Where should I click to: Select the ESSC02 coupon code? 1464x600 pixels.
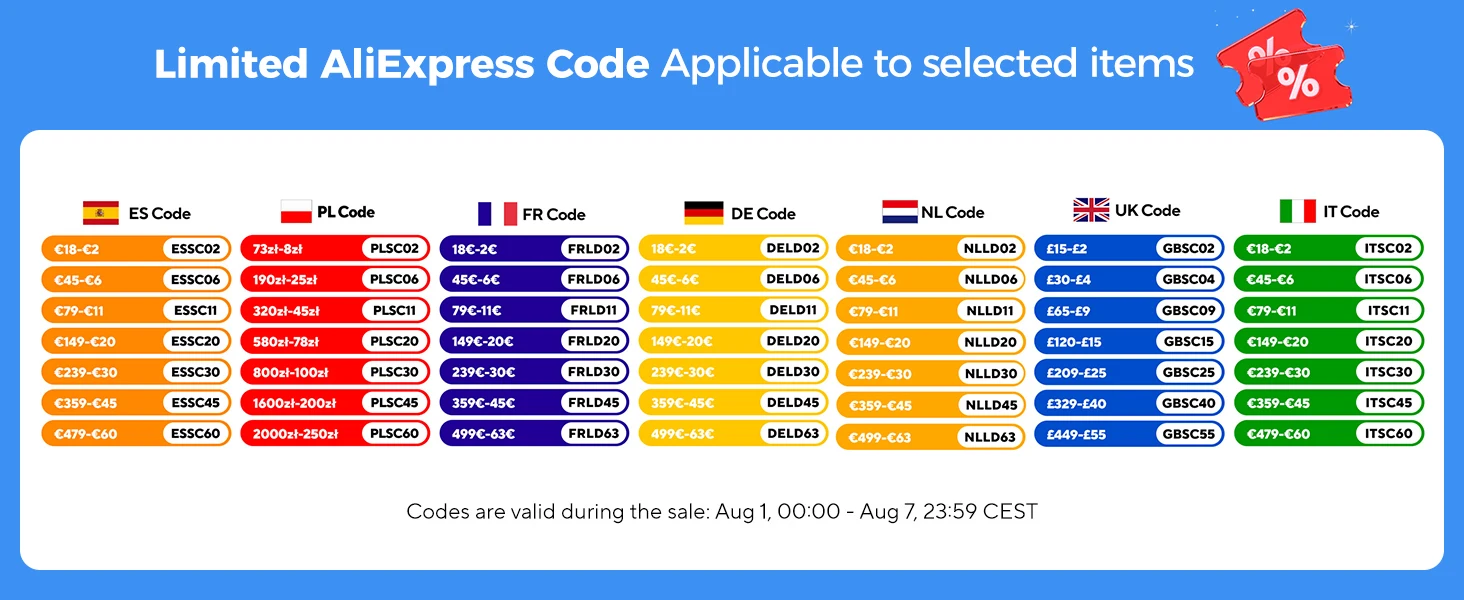coord(195,248)
